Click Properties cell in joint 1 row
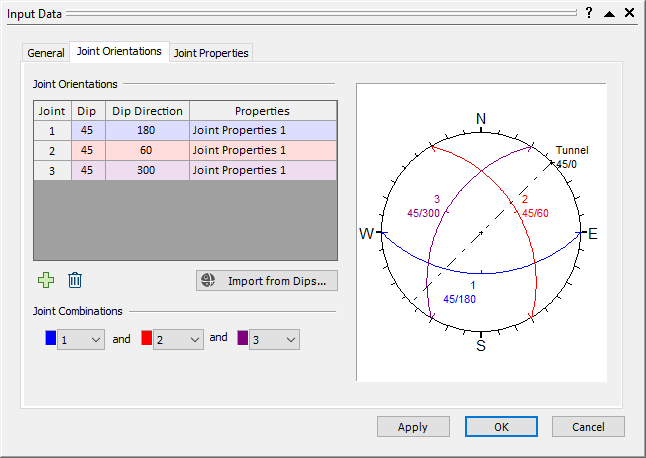646x458 pixels. [263, 130]
